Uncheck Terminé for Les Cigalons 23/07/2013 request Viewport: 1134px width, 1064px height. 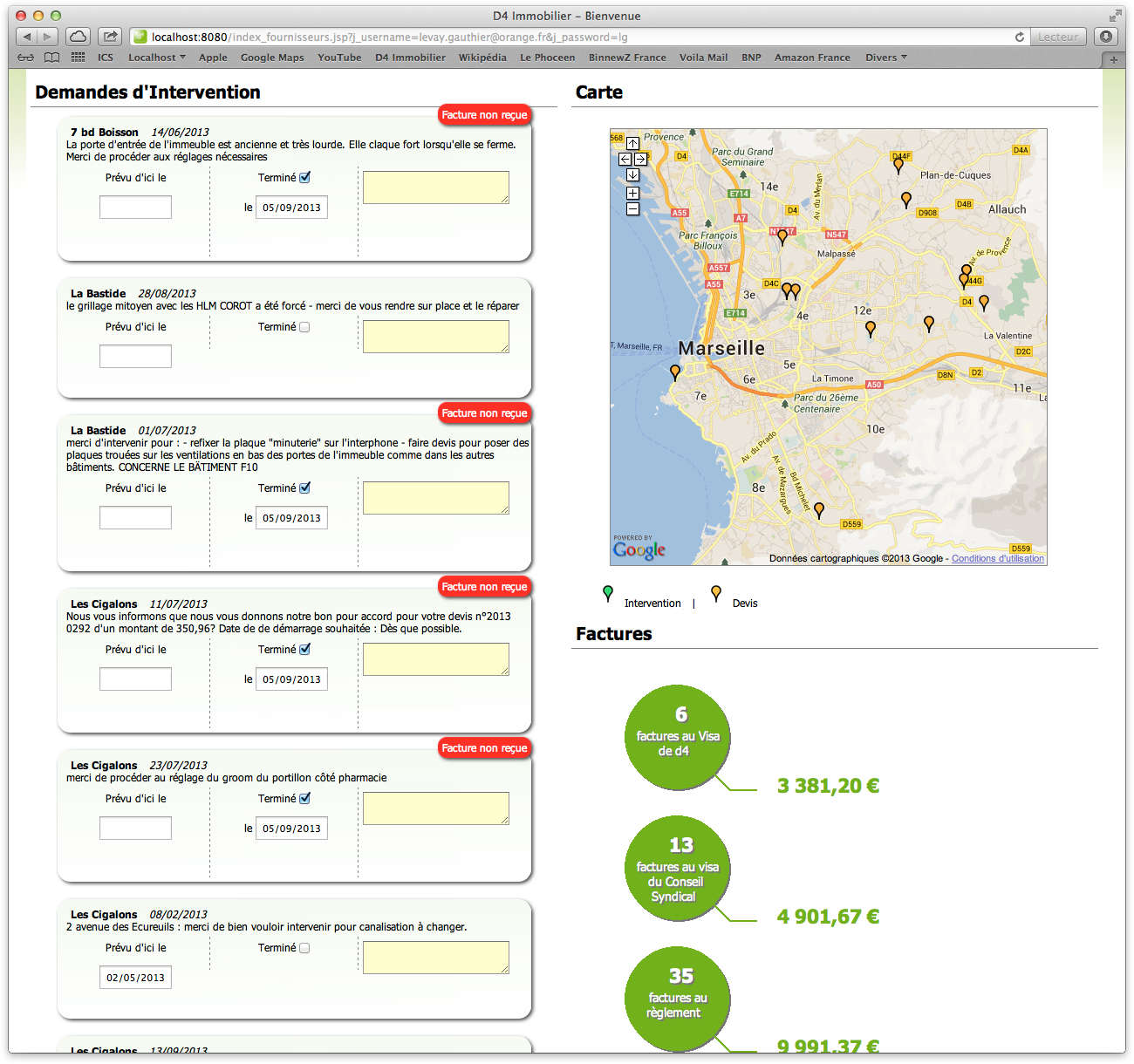(305, 798)
